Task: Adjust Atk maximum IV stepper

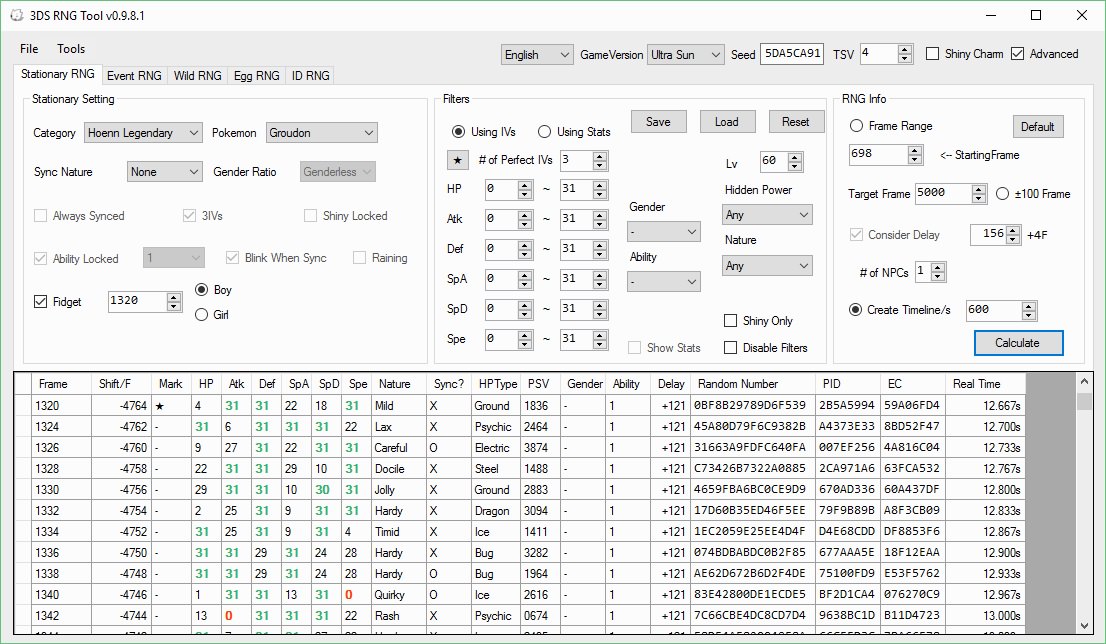Action: point(600,219)
